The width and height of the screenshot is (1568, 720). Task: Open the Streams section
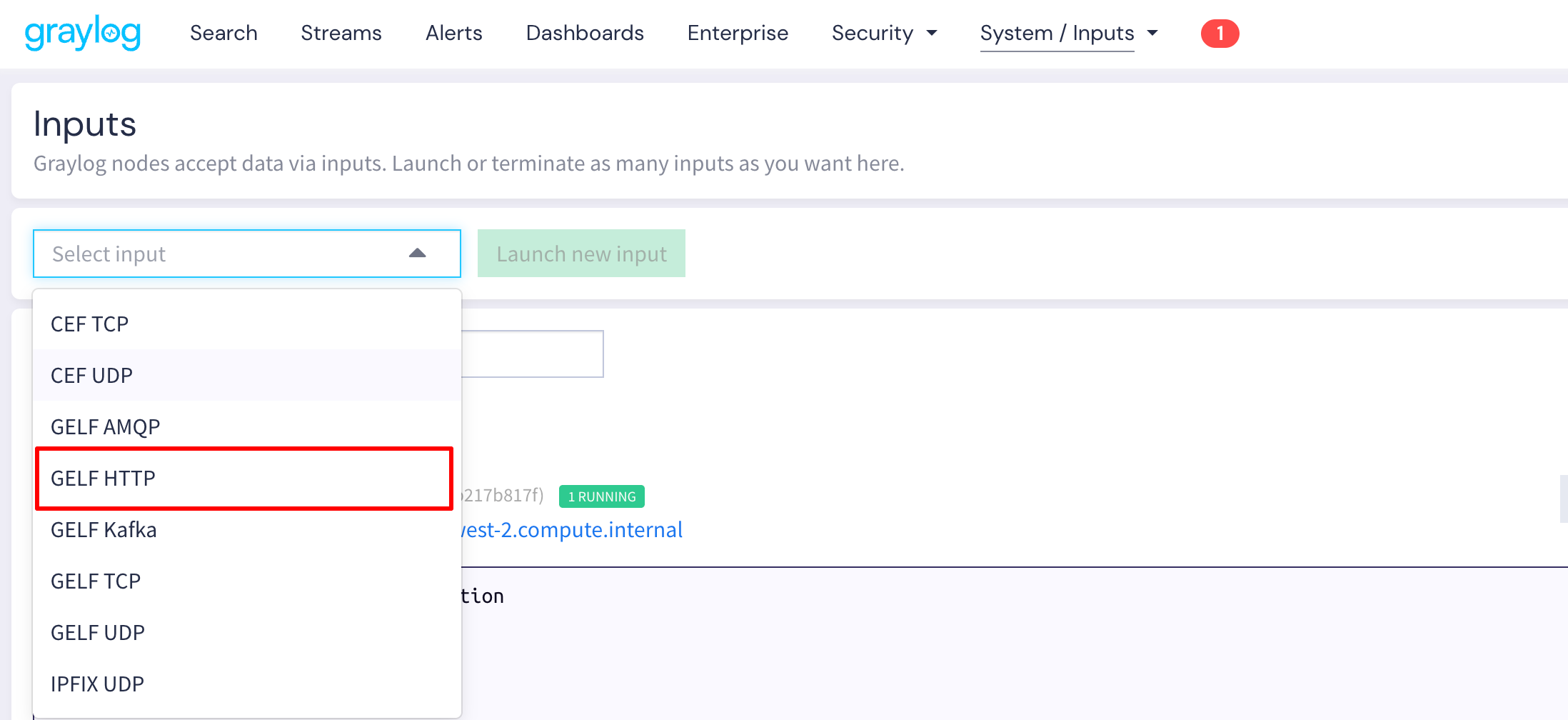pyautogui.click(x=341, y=33)
